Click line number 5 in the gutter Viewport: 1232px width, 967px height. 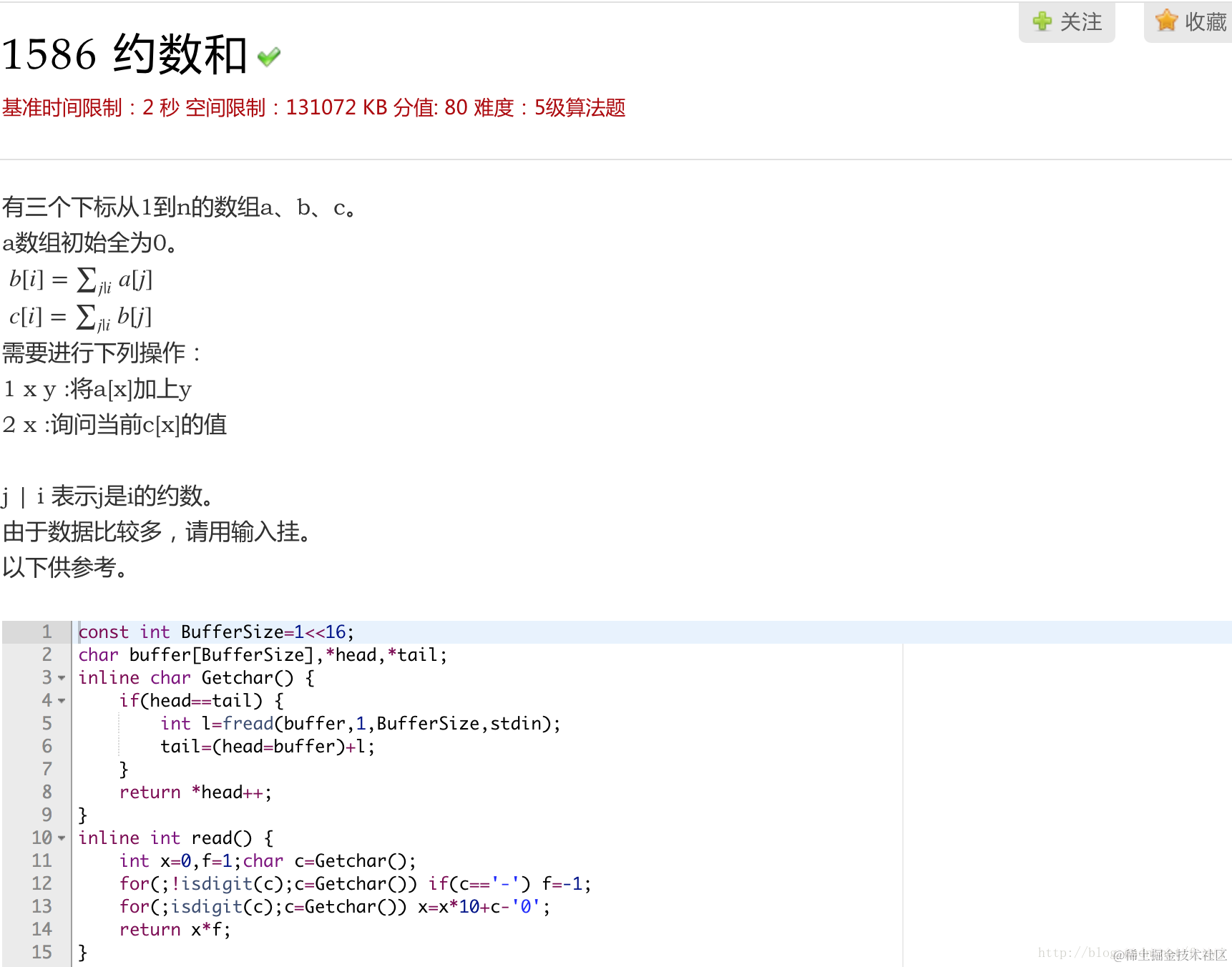click(47, 724)
